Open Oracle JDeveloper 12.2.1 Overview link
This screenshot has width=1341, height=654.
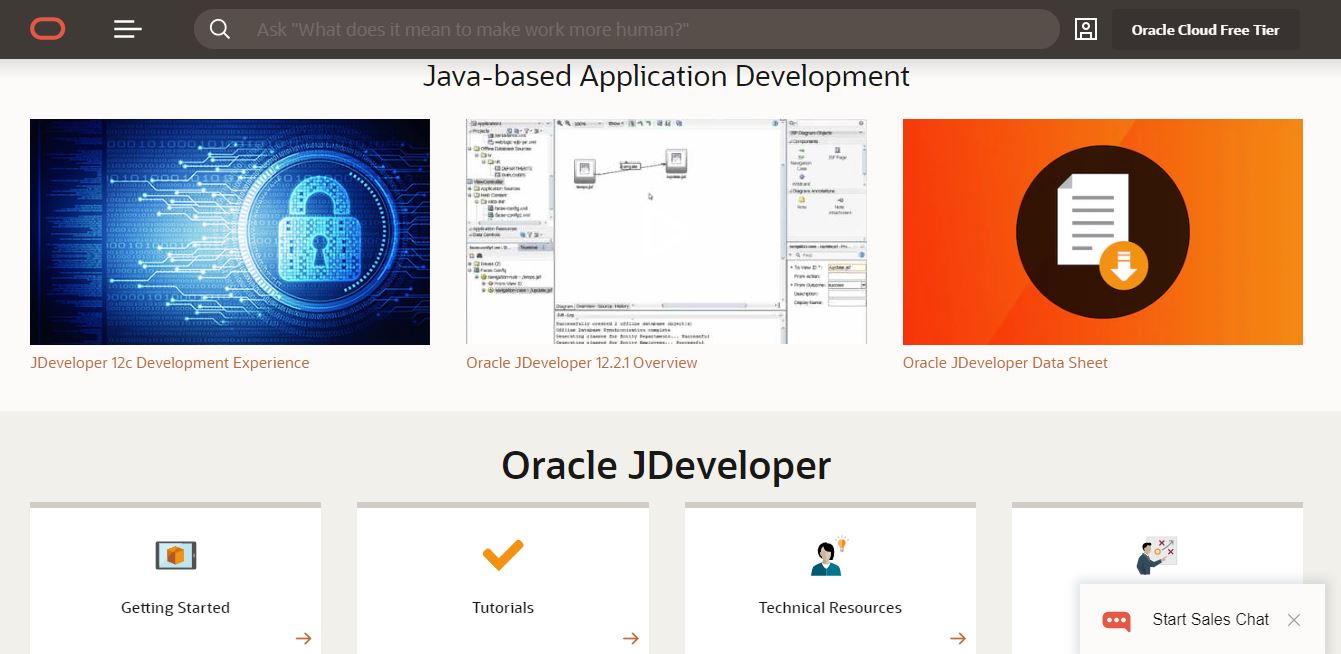coord(582,363)
